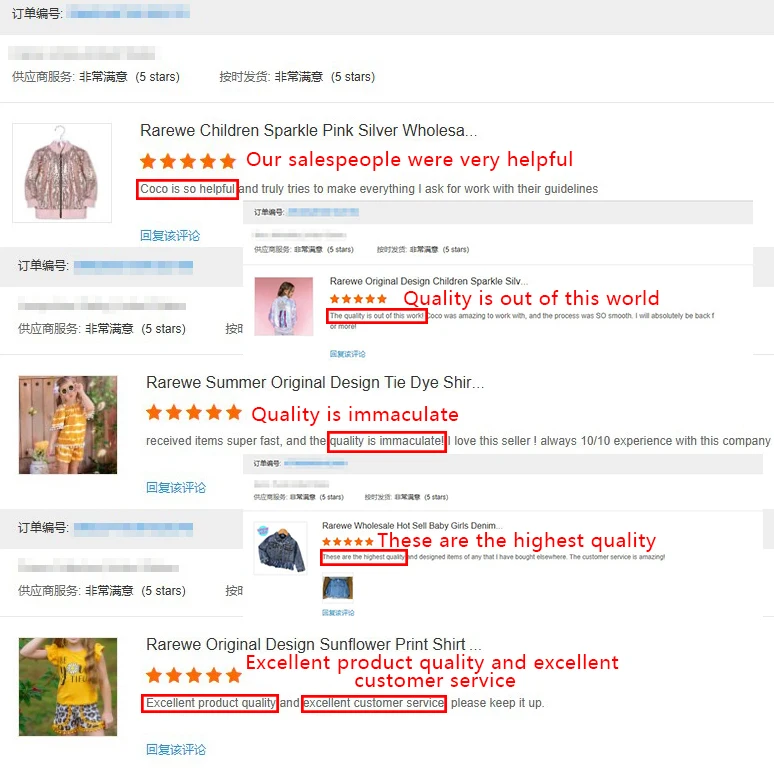This screenshot has width=774, height=774.
Task: Click the five-star rating on the tie dye review
Action: click(194, 412)
